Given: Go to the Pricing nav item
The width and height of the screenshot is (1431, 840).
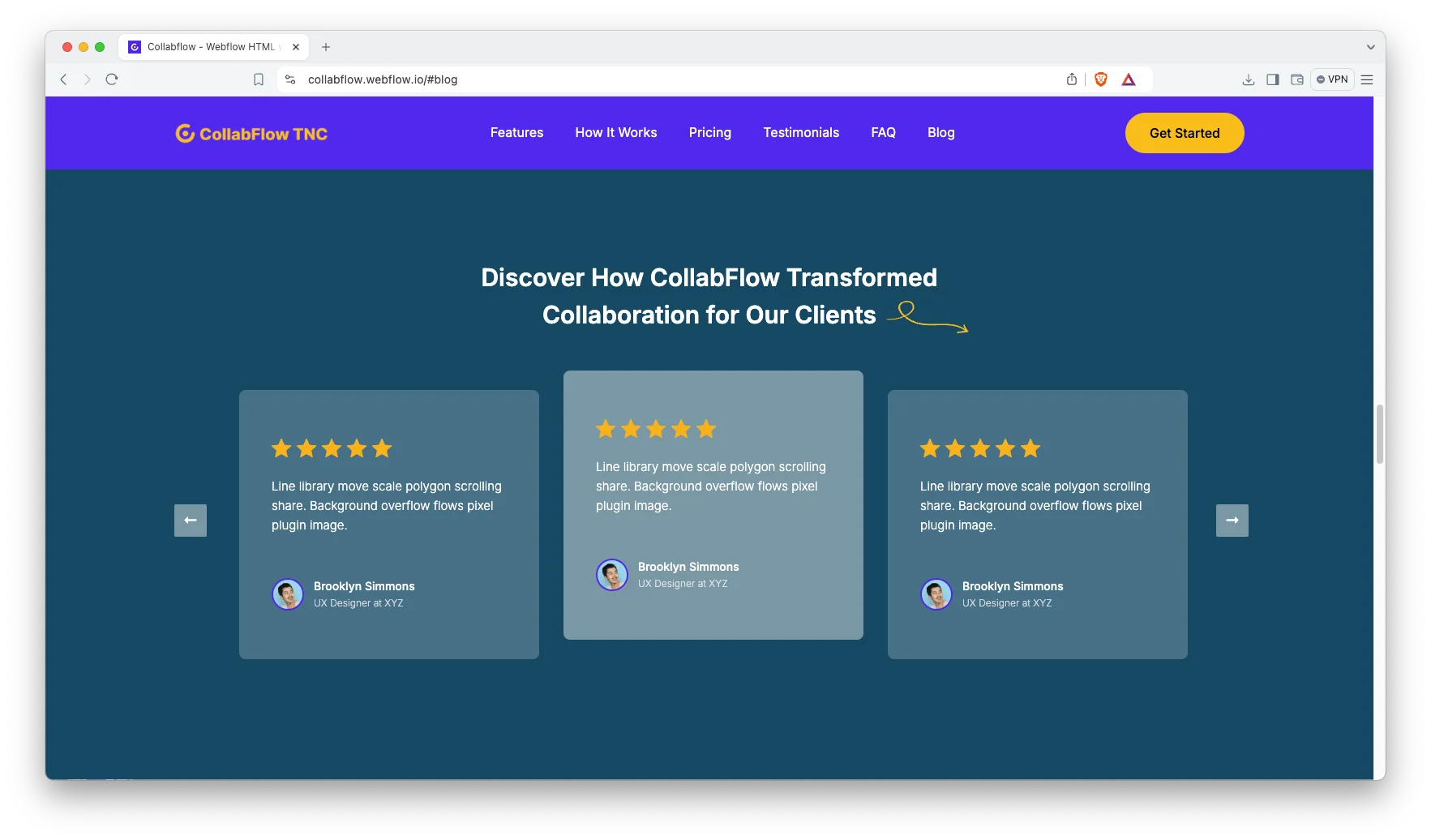Looking at the screenshot, I should pyautogui.click(x=709, y=133).
